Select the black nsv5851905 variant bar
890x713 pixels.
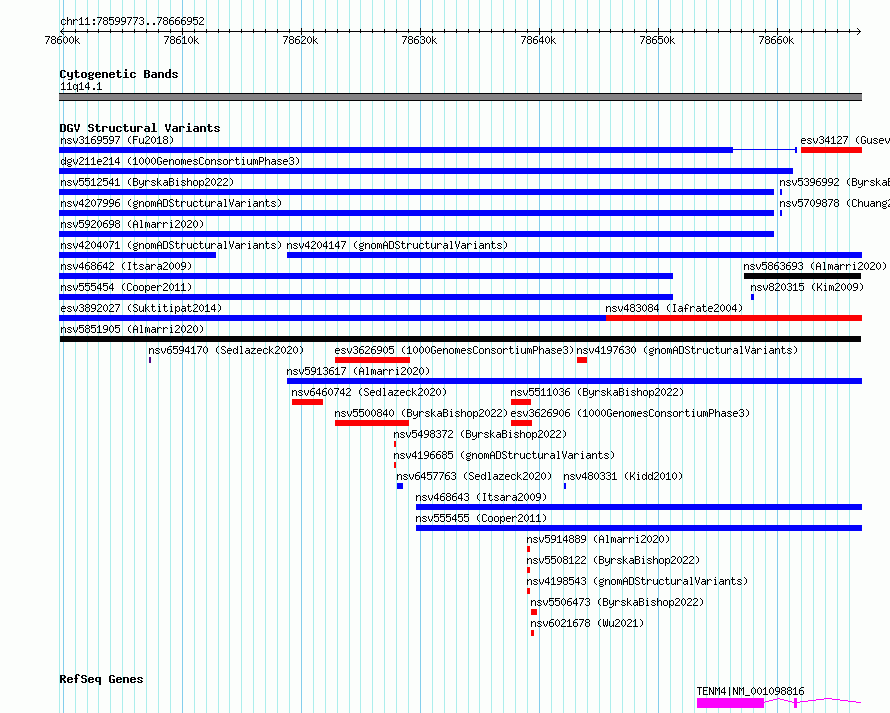tap(460, 339)
